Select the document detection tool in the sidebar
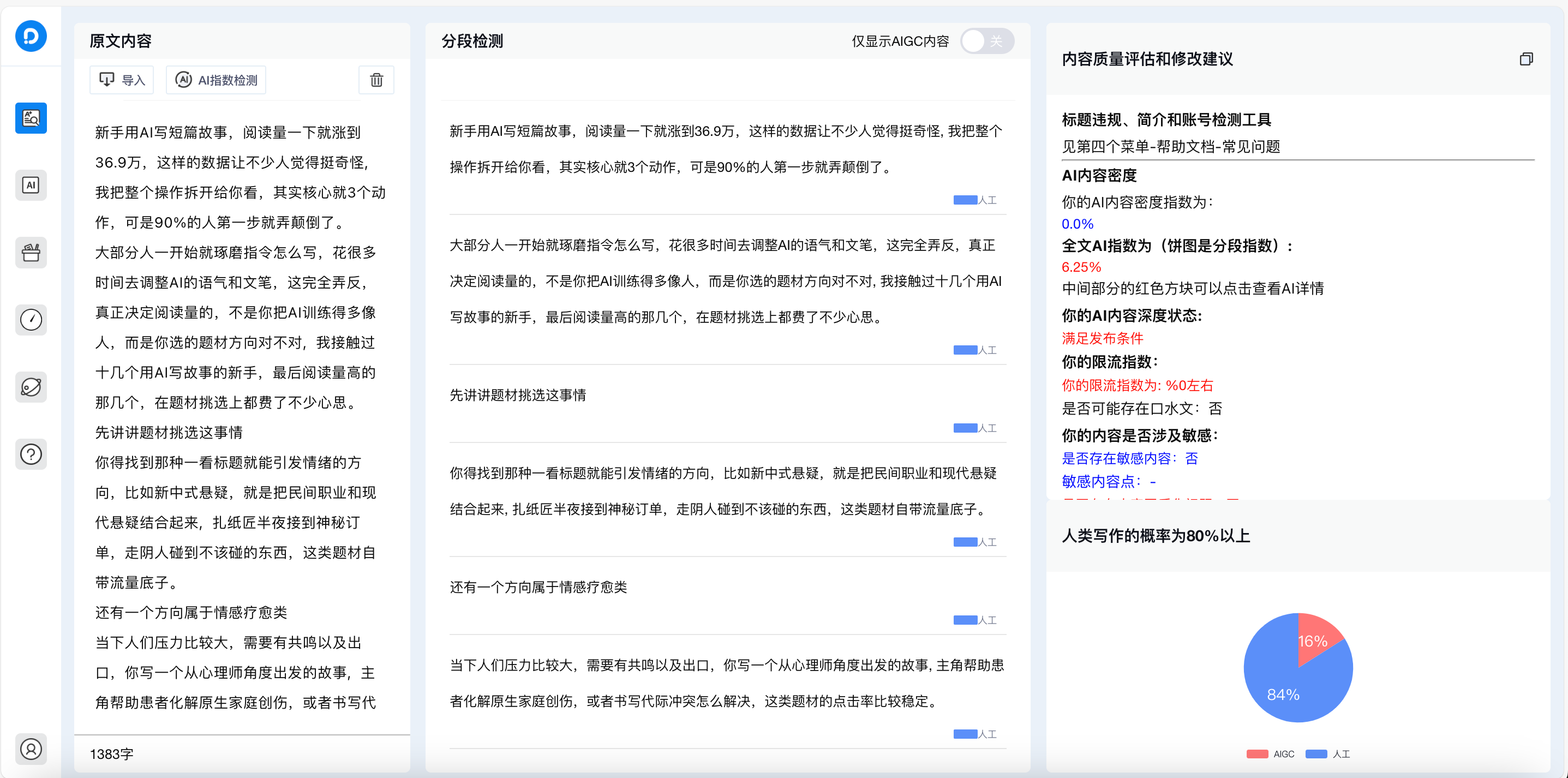The height and width of the screenshot is (778, 1568). tap(31, 117)
